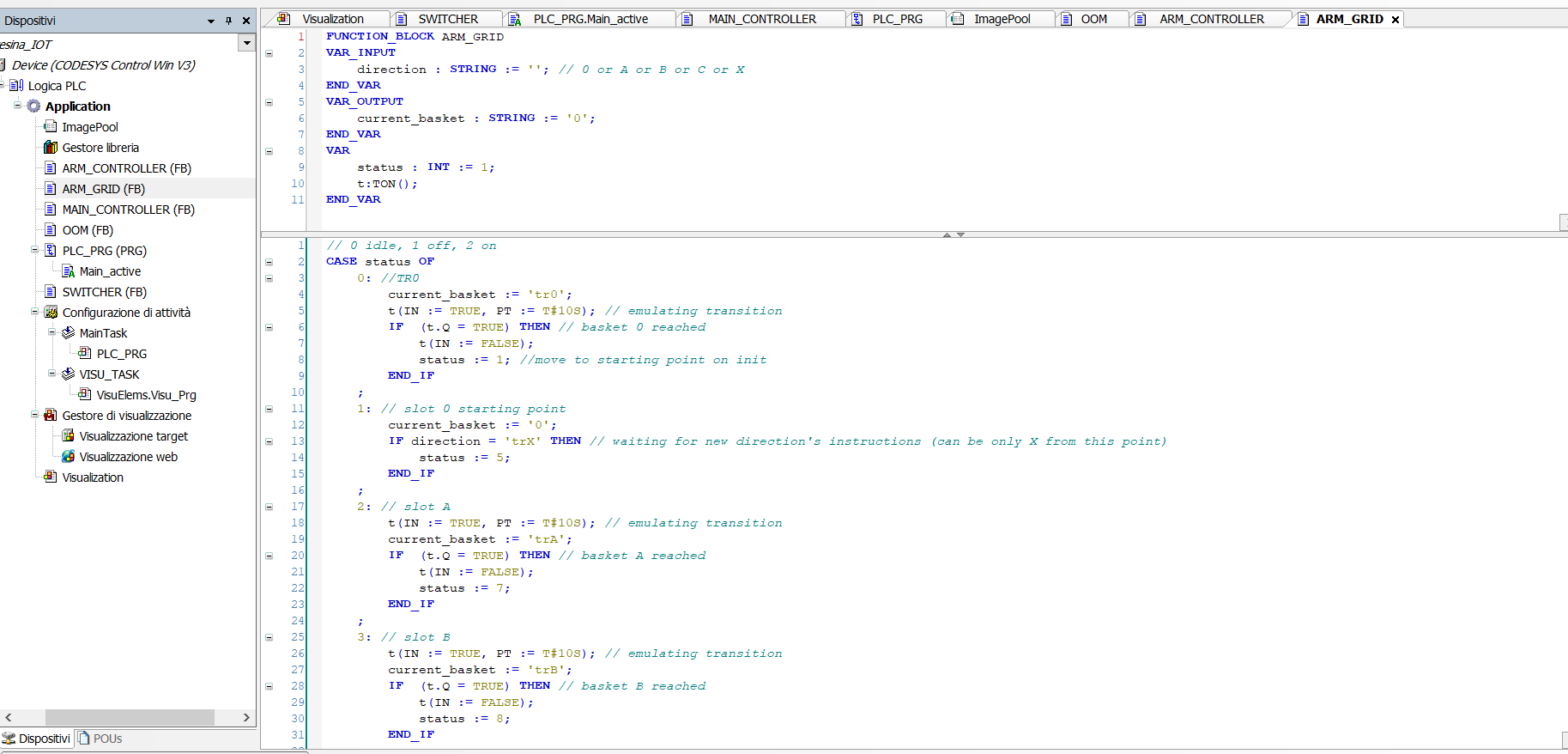The height and width of the screenshot is (754, 1568).
Task: Select the Dispositivi view tab at the bottom
Action: 37,739
